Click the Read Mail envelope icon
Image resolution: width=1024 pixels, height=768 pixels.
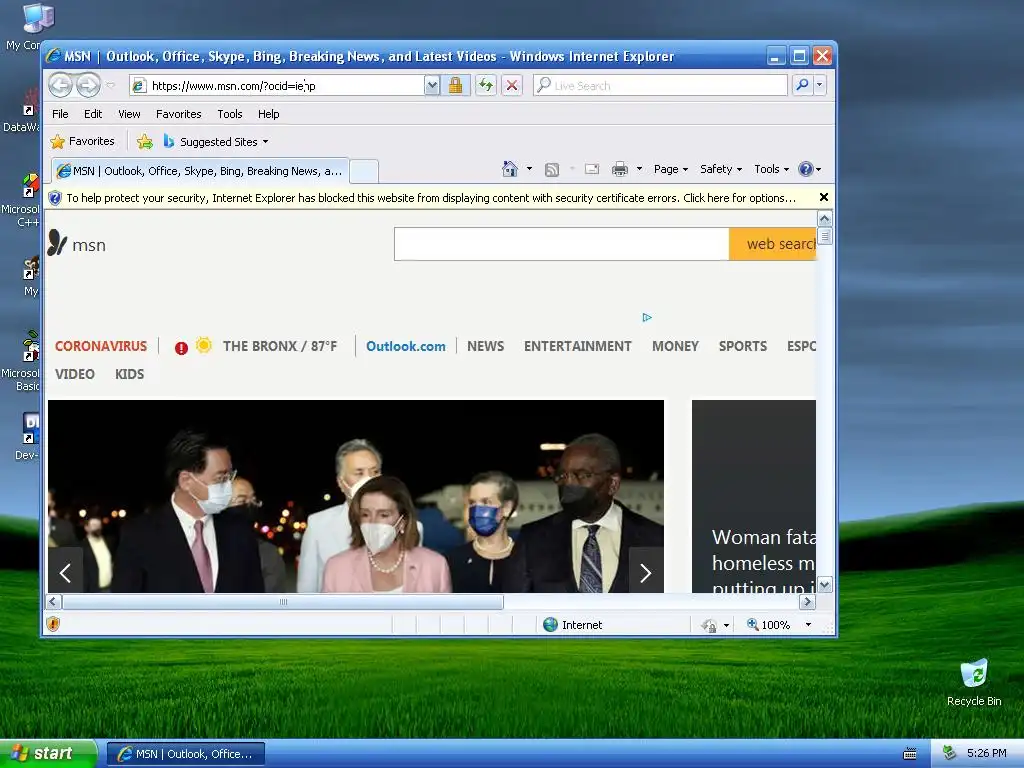[x=592, y=169]
